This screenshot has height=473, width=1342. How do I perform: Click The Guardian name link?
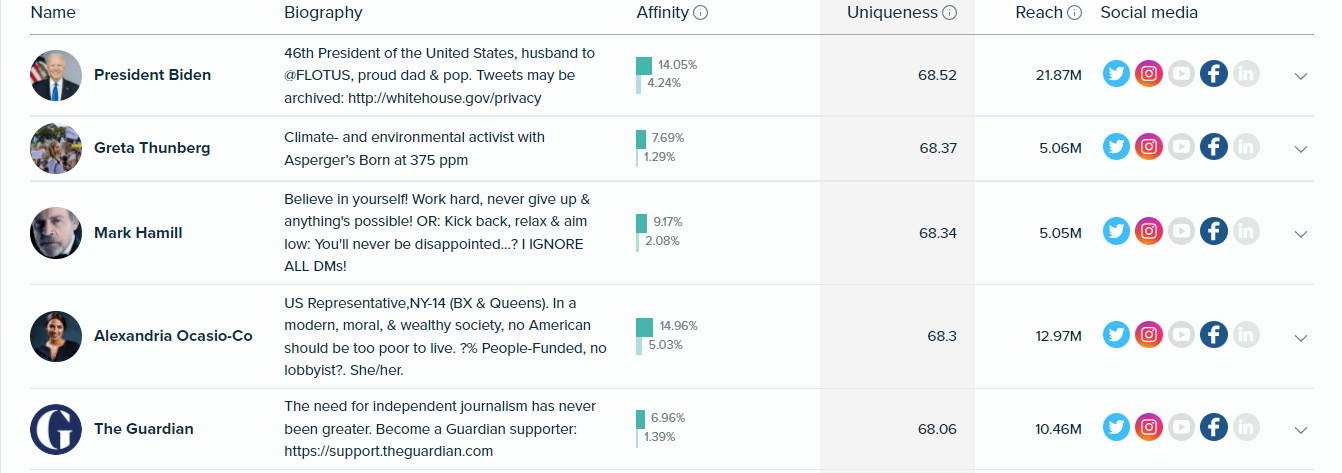click(143, 429)
